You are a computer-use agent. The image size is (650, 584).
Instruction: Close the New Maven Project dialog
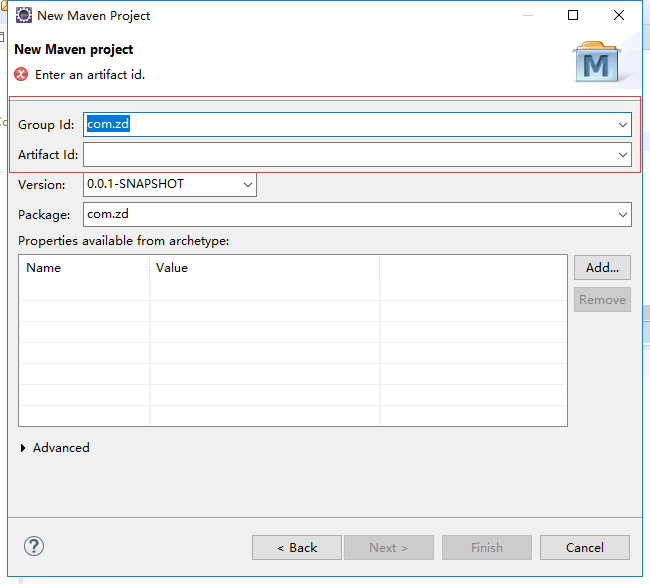(x=619, y=15)
